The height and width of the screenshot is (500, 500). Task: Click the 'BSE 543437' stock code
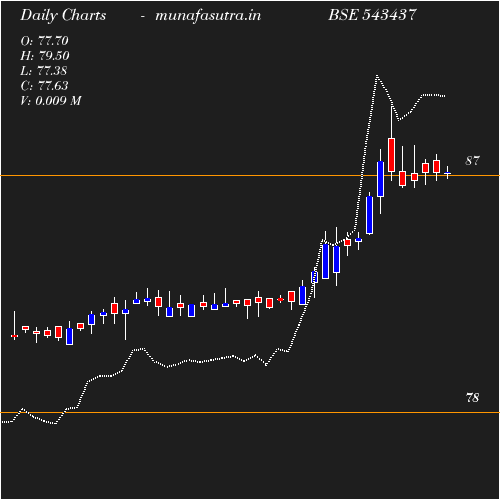[372, 15]
